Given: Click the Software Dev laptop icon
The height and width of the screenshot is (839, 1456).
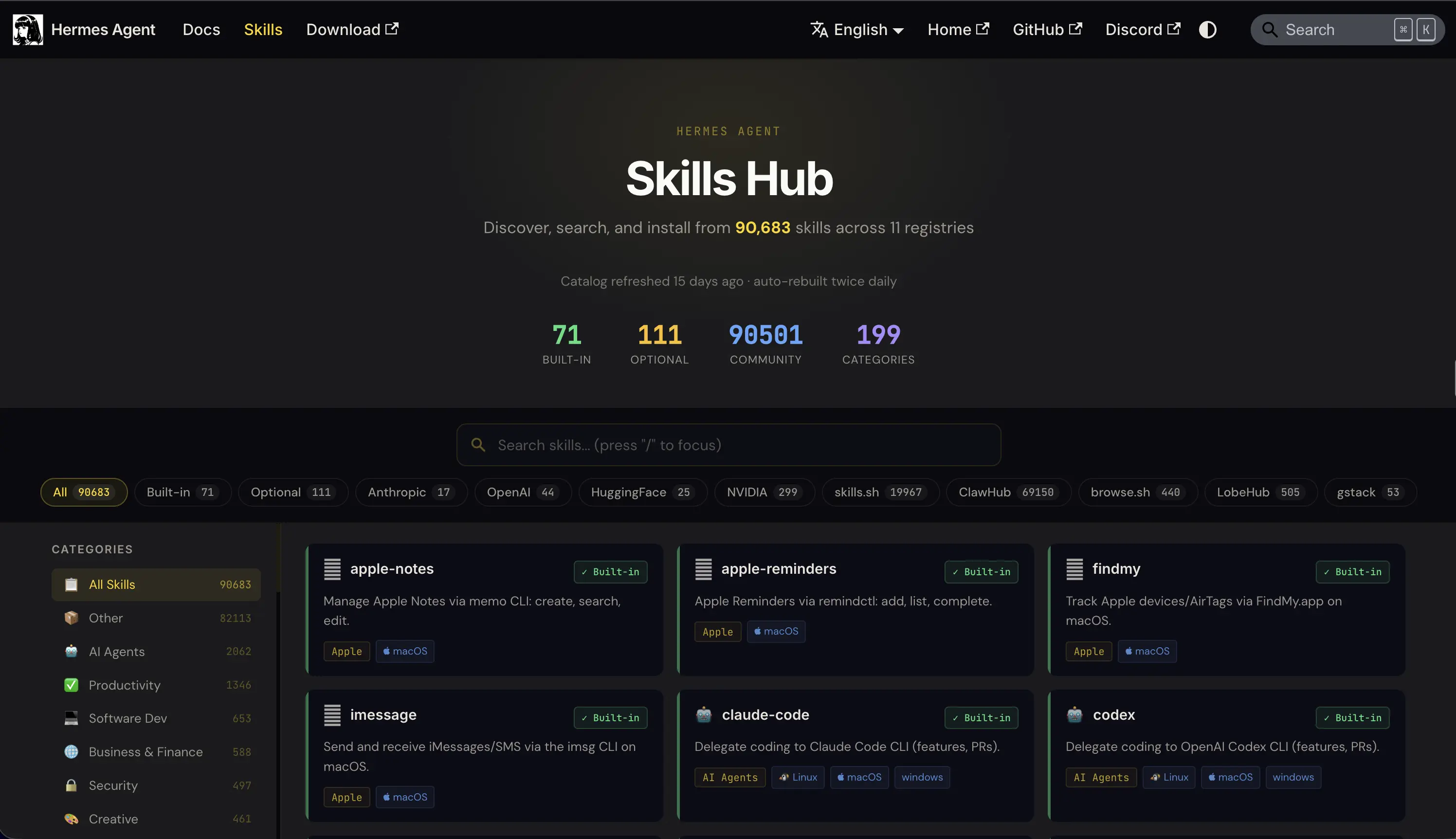Looking at the screenshot, I should 72,719.
